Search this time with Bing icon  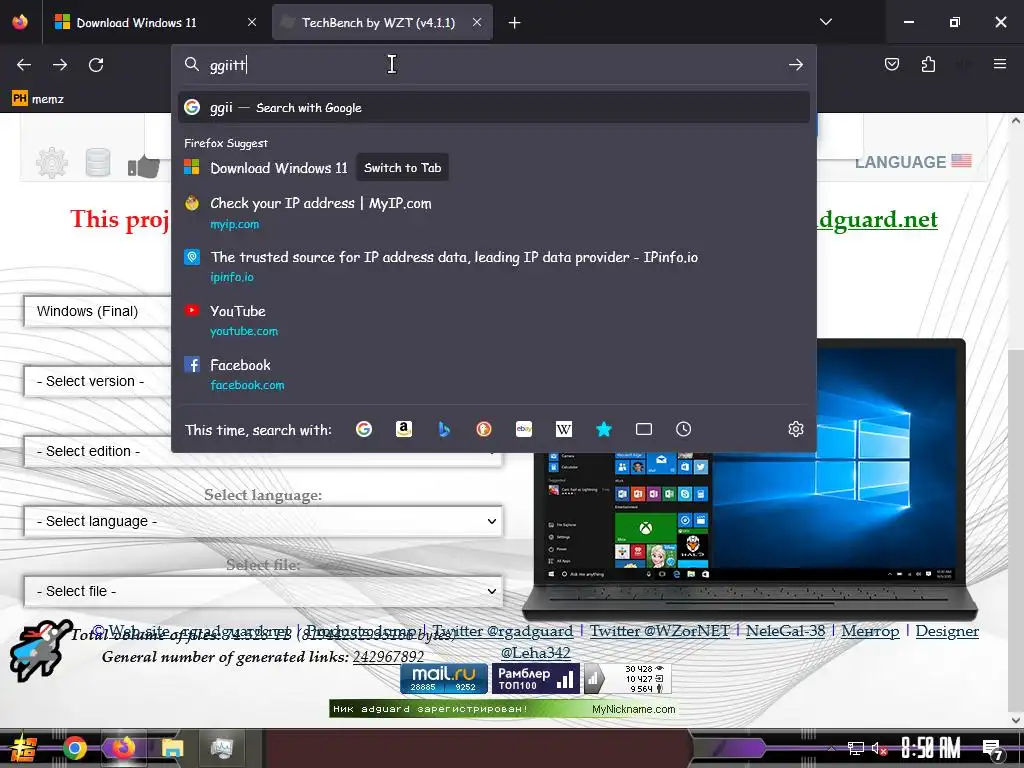click(444, 429)
